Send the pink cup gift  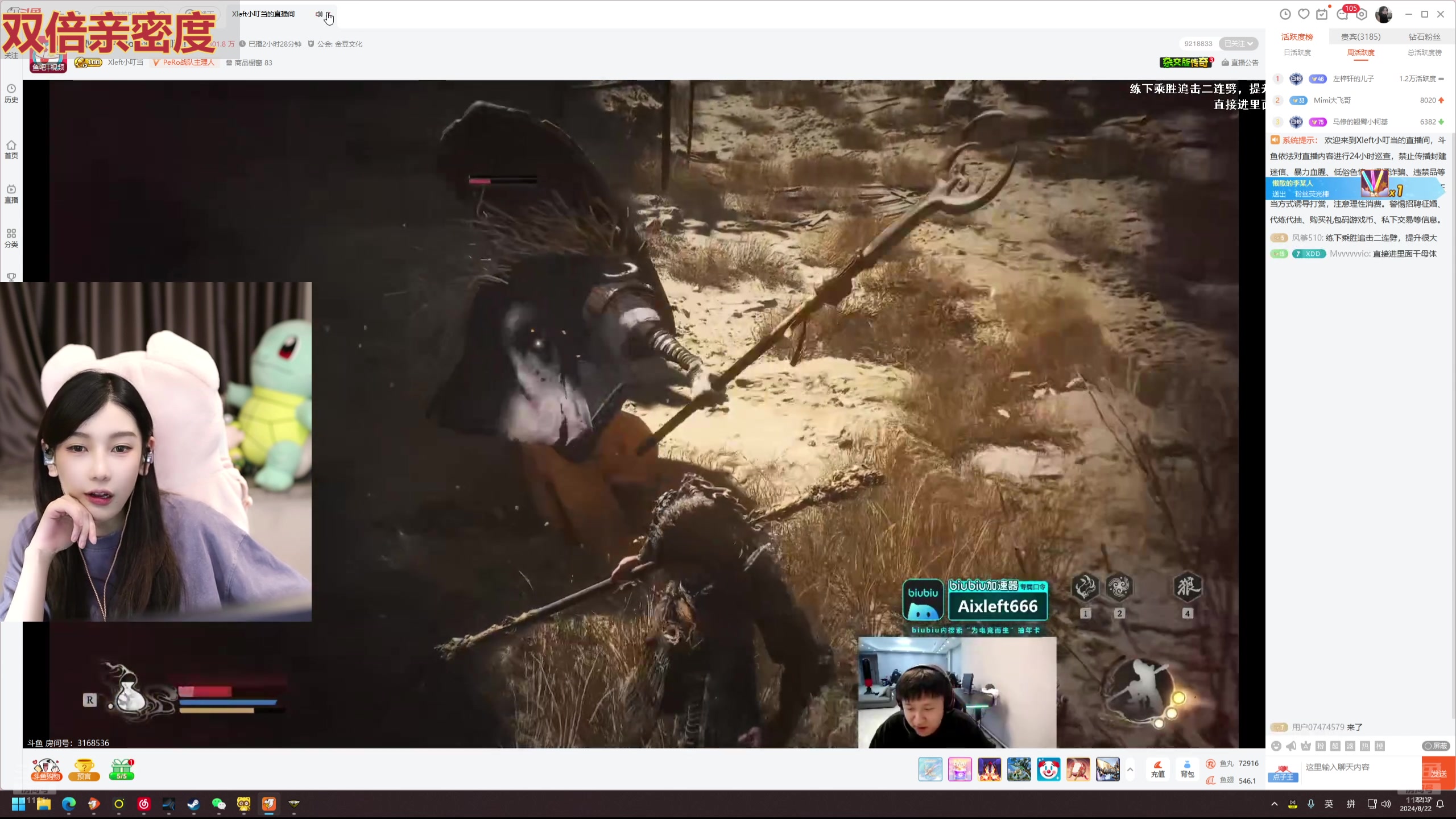(959, 770)
